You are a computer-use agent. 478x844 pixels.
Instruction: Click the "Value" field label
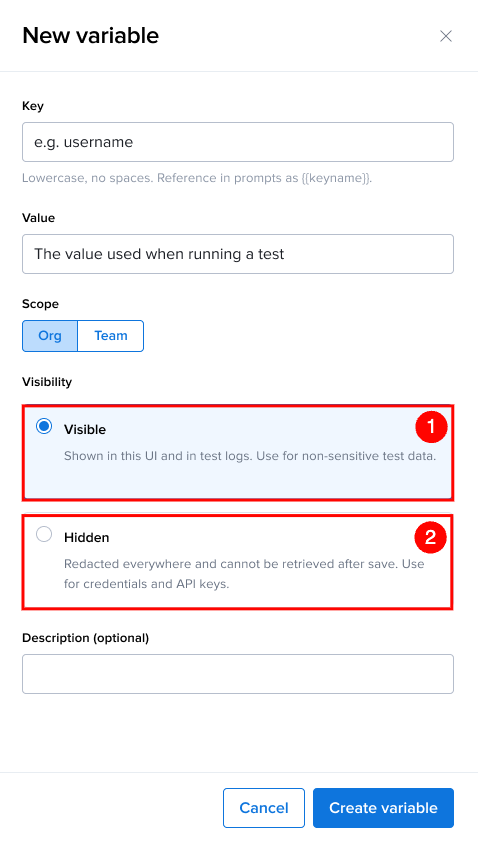click(38, 218)
